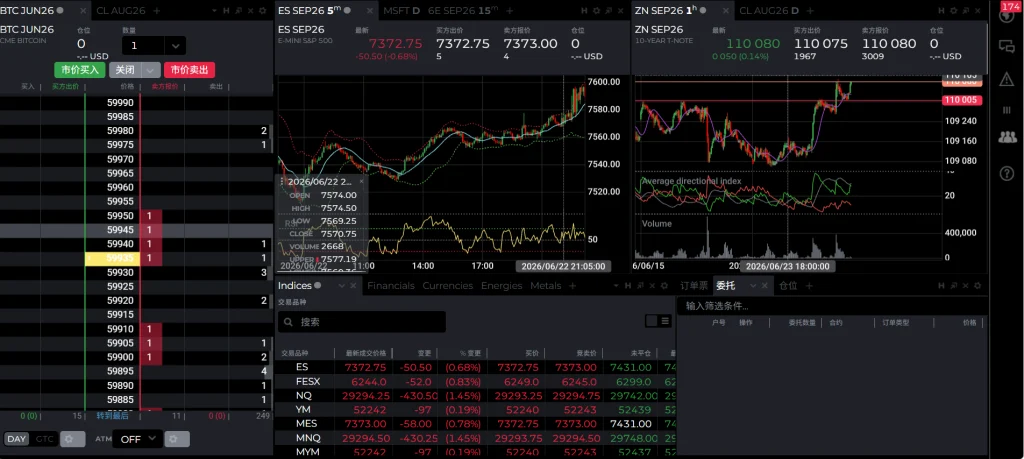The width and height of the screenshot is (1024, 459).
Task: Switch to CL AUG26 D chart tab
Action: pyautogui.click(x=769, y=10)
